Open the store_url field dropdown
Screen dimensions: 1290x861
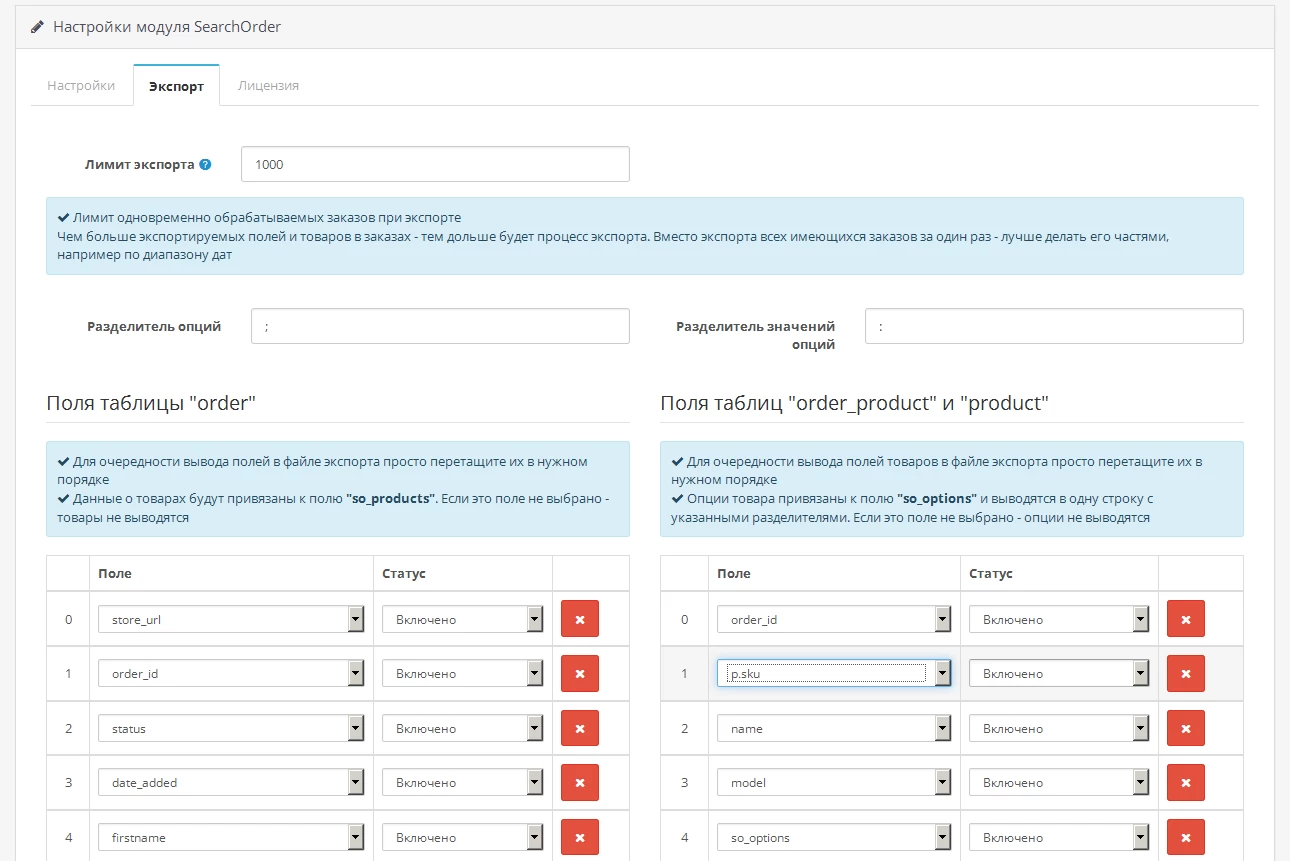231,619
